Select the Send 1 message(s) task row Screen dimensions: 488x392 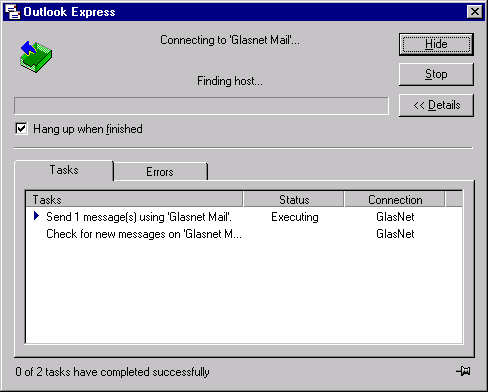[244, 217]
